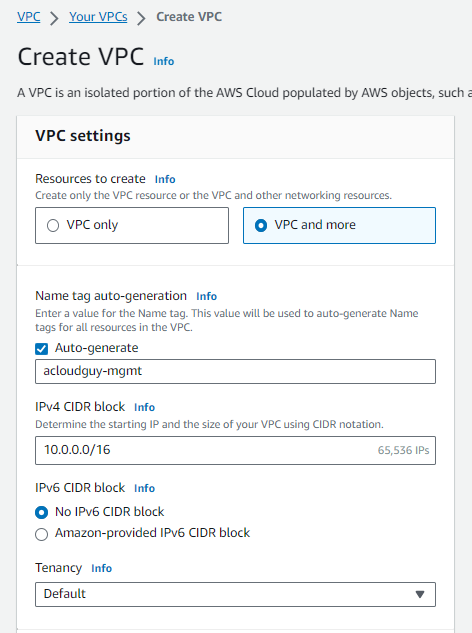This screenshot has width=472, height=633.
Task: Open Info for IPv4 CIDR block
Action: [144, 407]
